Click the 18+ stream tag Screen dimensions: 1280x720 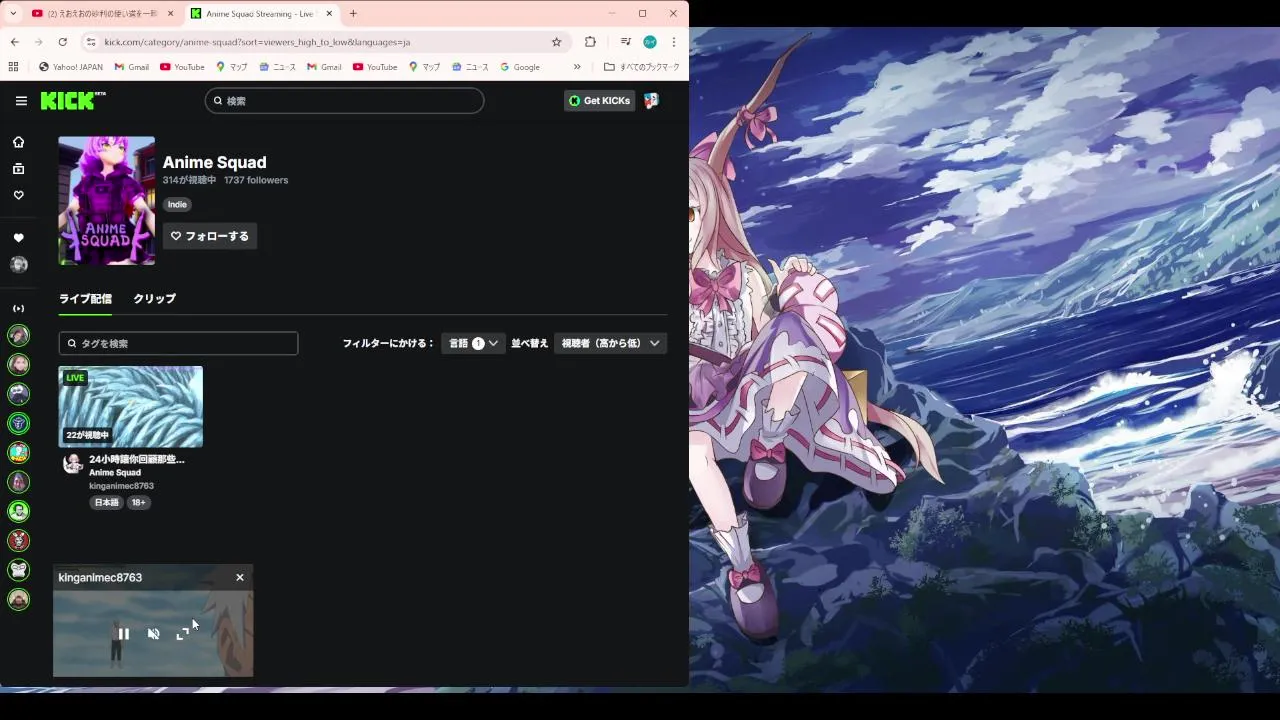[x=139, y=503]
